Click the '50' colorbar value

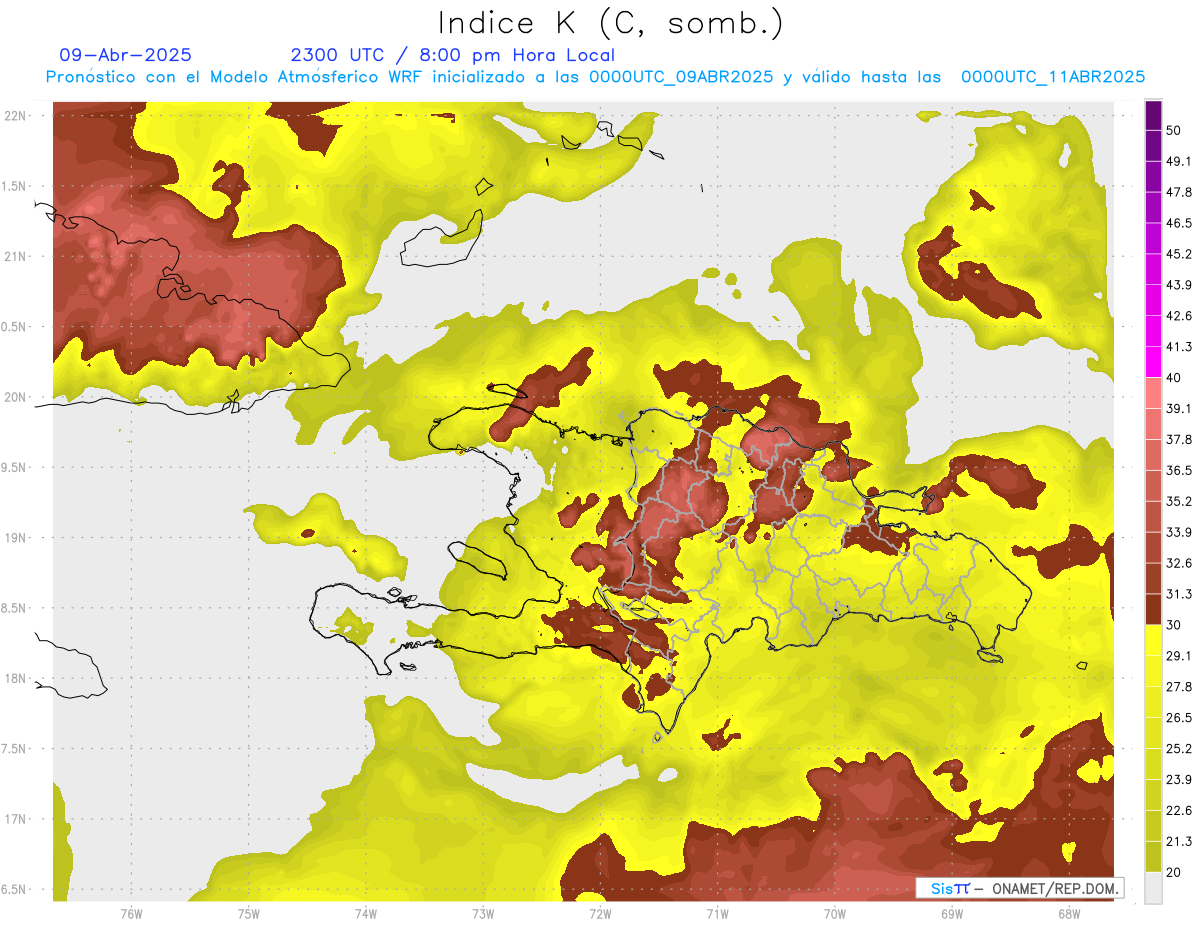[x=1175, y=130]
